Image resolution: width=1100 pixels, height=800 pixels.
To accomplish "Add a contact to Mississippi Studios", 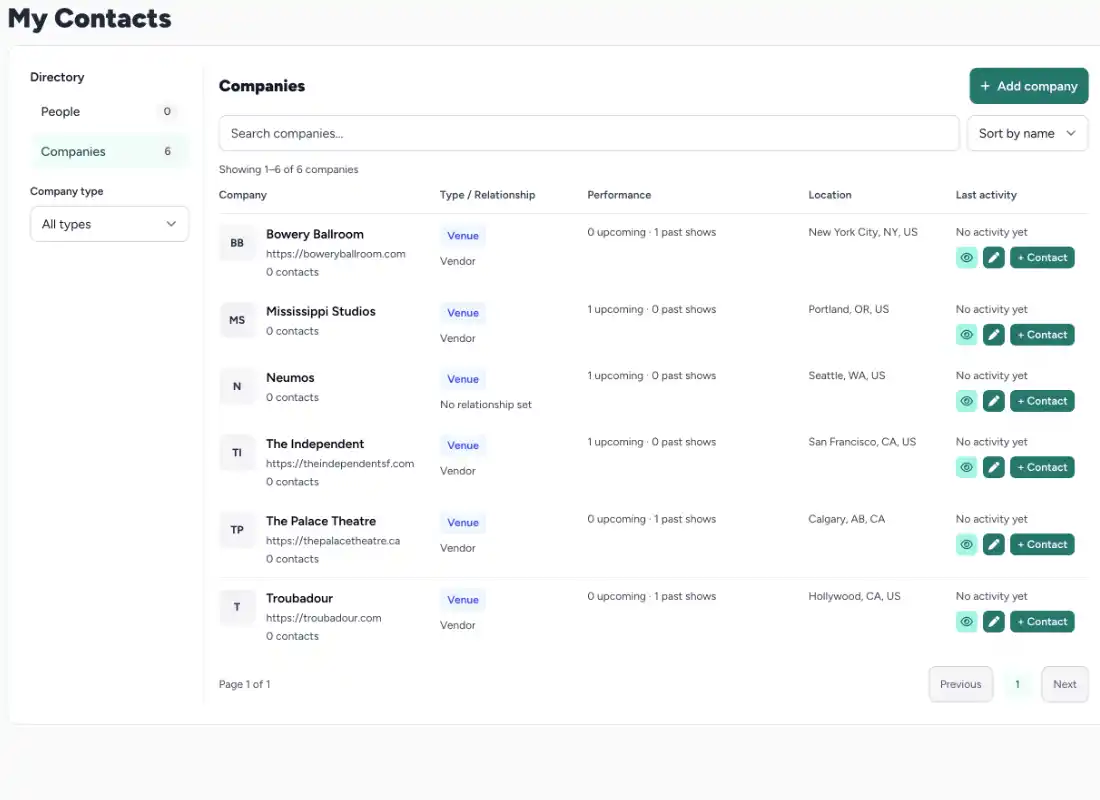I will (1042, 335).
